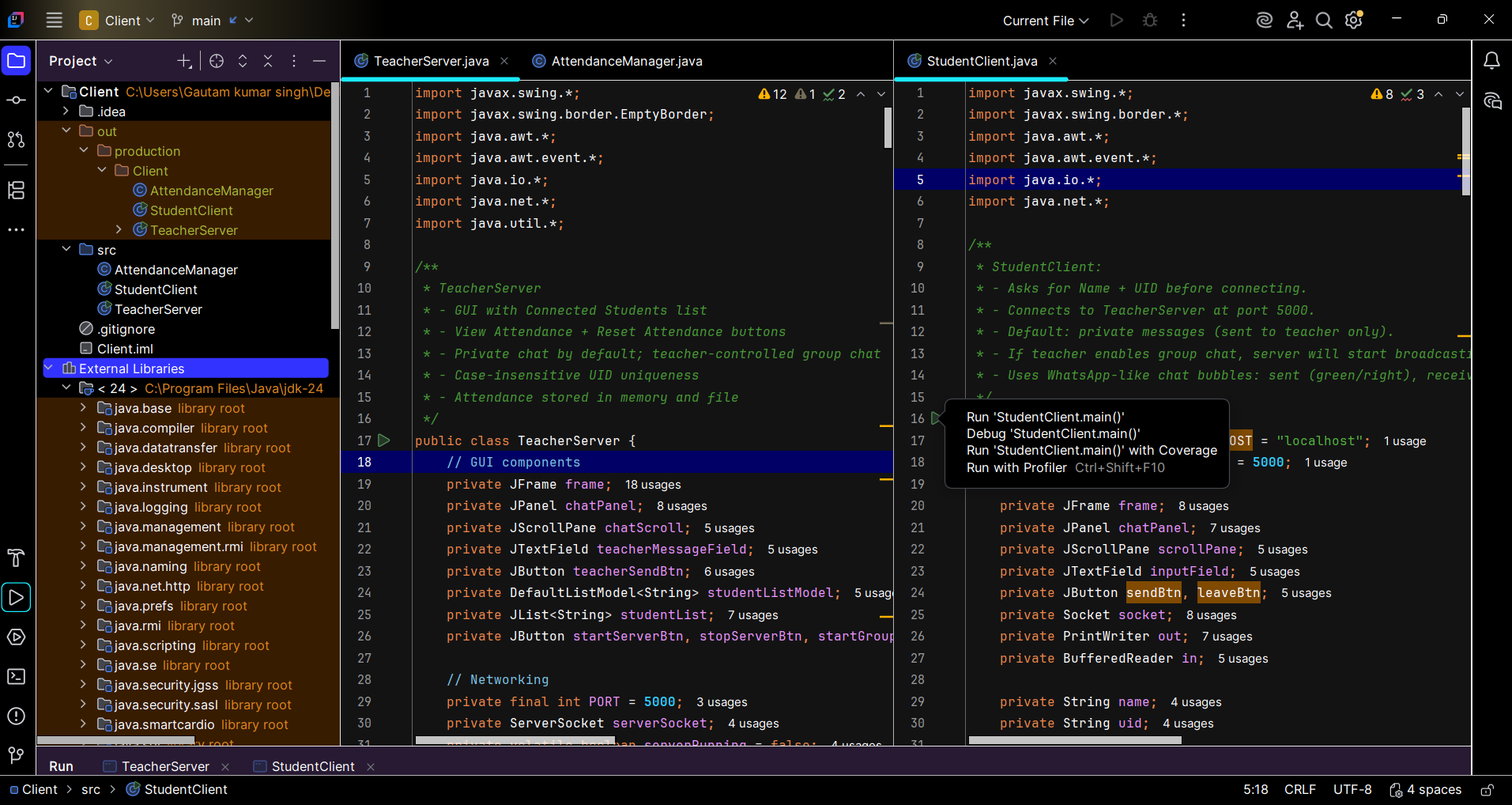Choose Debug 'StudentClient.main()' menu item
Image resolution: width=1512 pixels, height=805 pixels.
(x=1053, y=433)
